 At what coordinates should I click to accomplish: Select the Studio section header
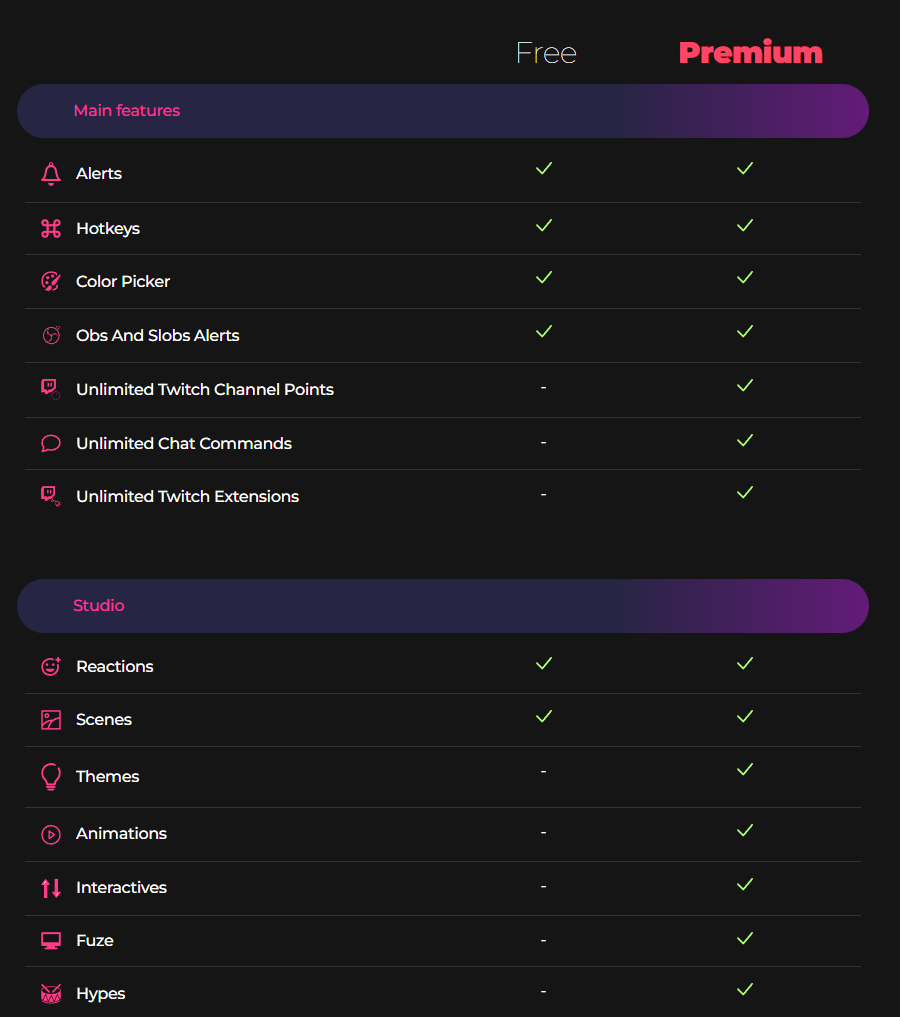click(x=443, y=606)
